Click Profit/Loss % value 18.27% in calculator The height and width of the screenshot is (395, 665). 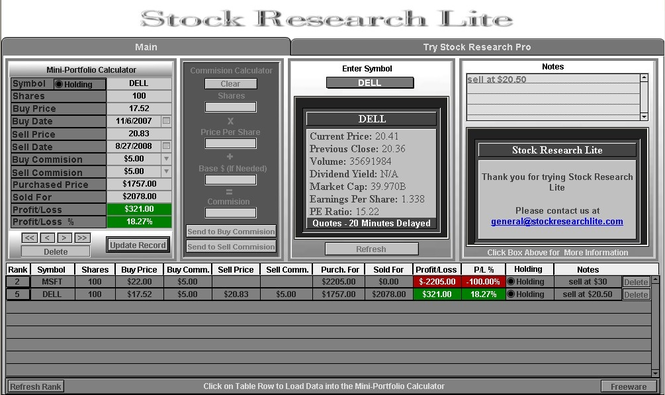139,221
